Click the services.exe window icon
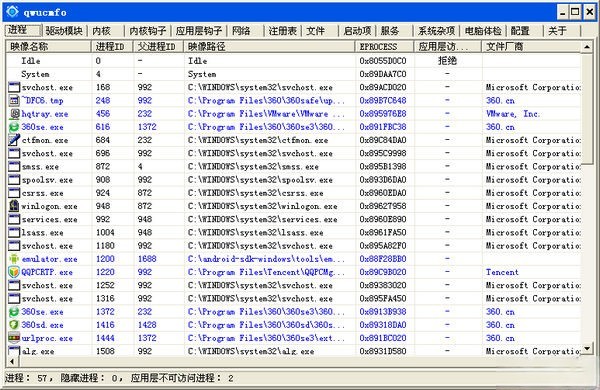The image size is (600, 390). coord(14,219)
